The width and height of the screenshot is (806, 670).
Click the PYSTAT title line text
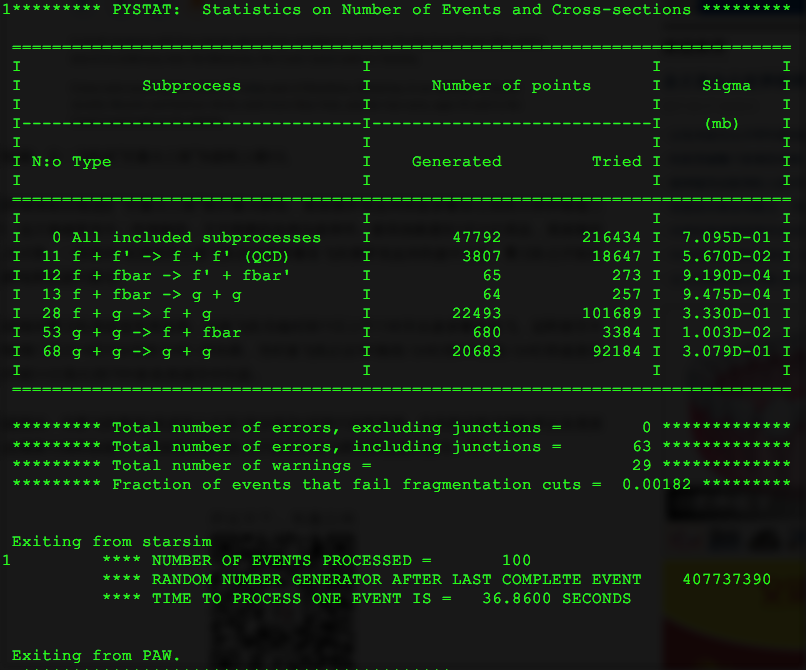click(396, 10)
